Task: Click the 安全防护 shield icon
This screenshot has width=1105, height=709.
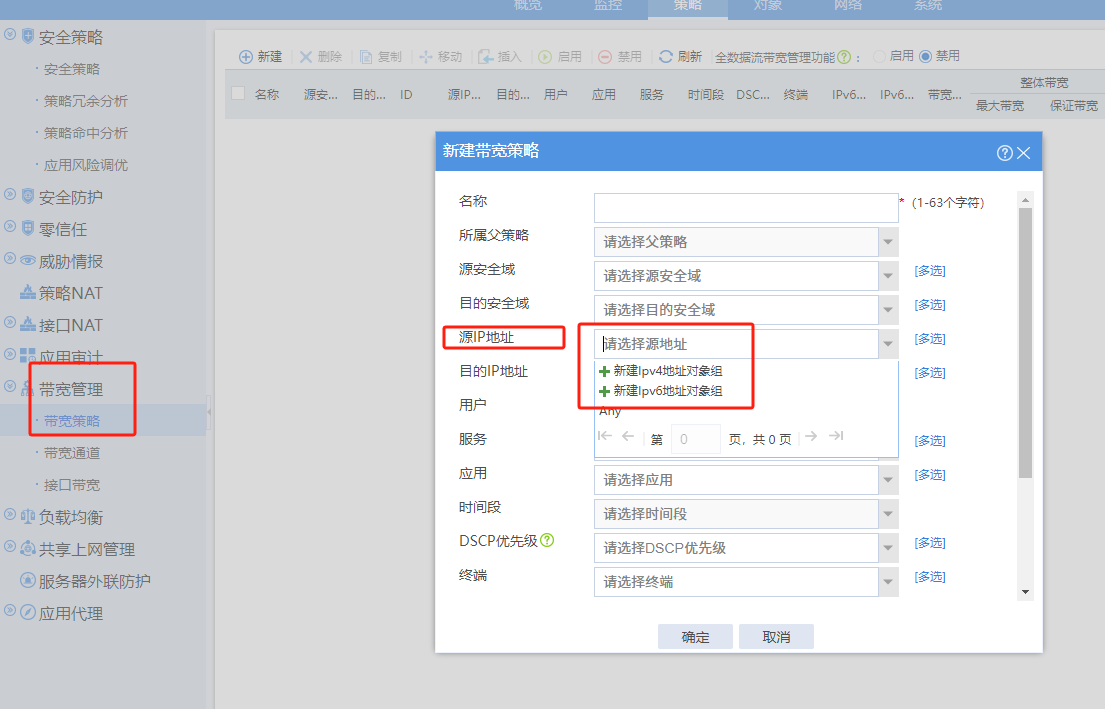Action: pyautogui.click(x=27, y=196)
